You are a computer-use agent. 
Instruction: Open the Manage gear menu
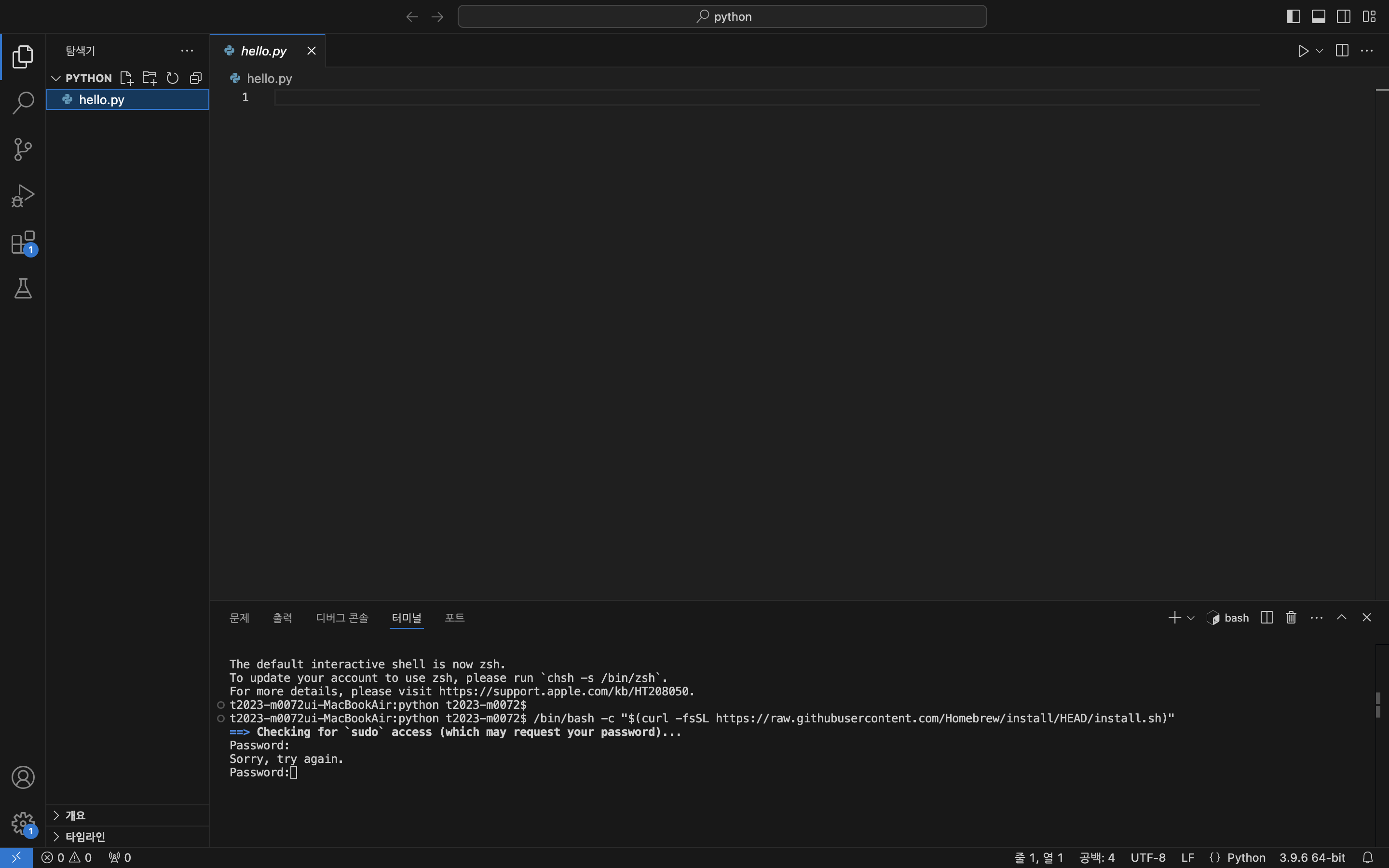(23, 824)
